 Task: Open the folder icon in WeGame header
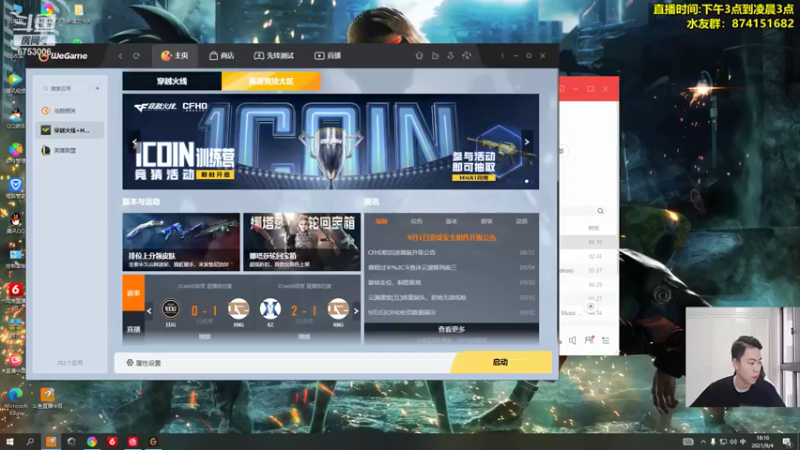pos(435,56)
